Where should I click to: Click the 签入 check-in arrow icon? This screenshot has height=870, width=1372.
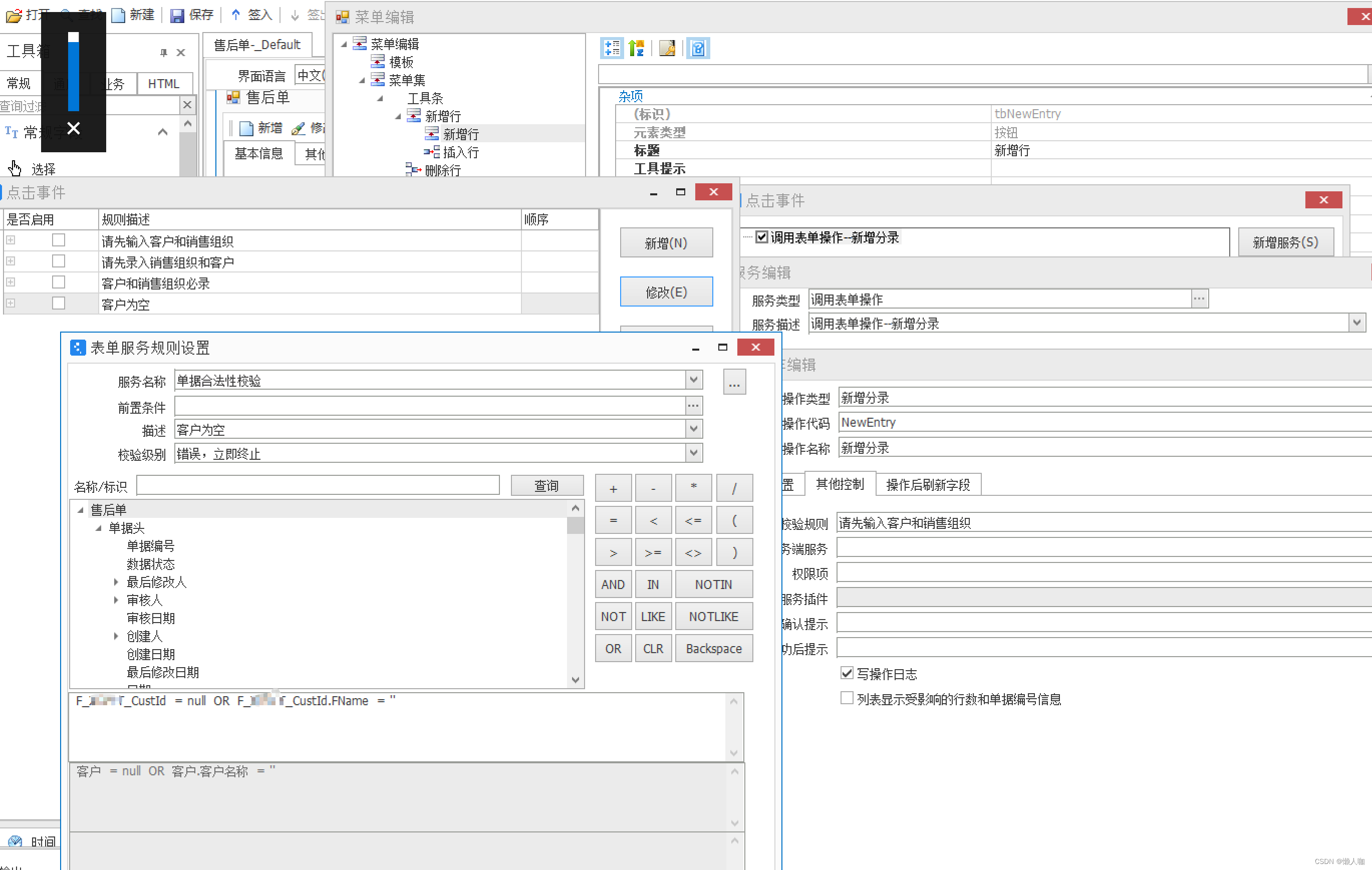click(236, 15)
